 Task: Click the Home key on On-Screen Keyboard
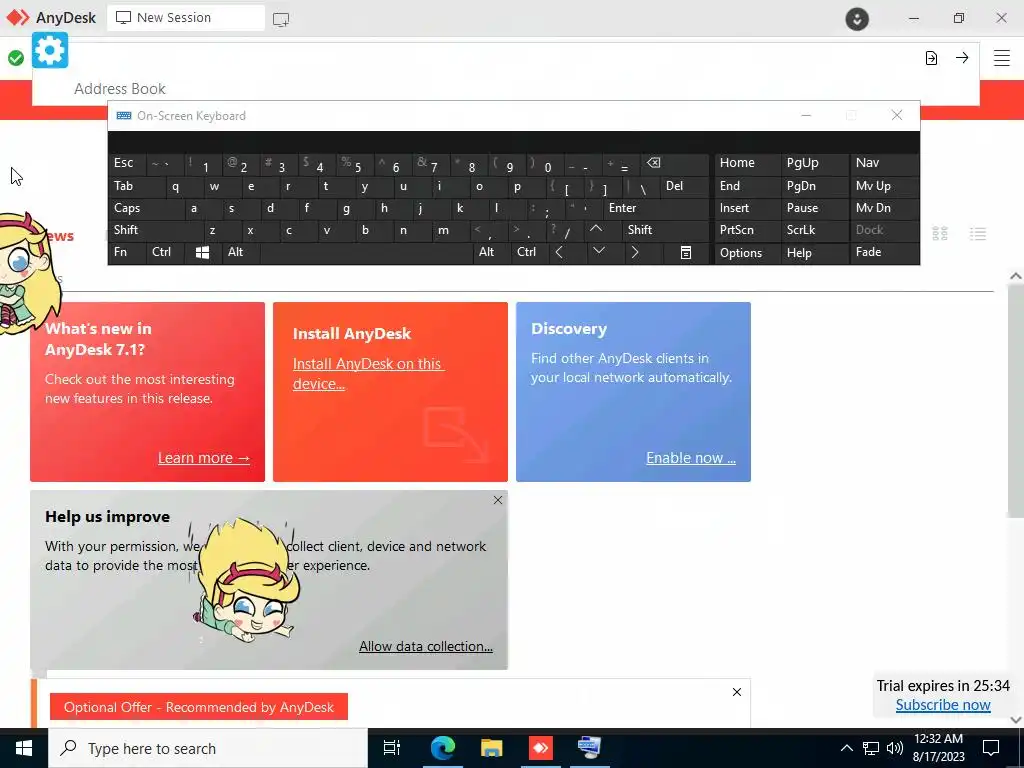click(x=747, y=163)
